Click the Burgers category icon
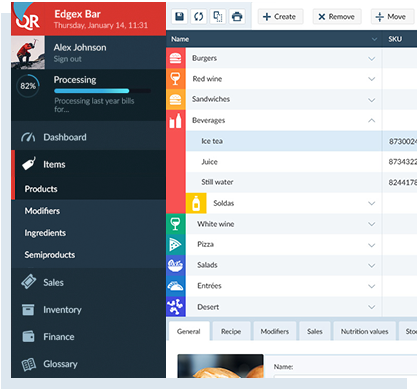This screenshot has width=419, height=390. pos(176,58)
